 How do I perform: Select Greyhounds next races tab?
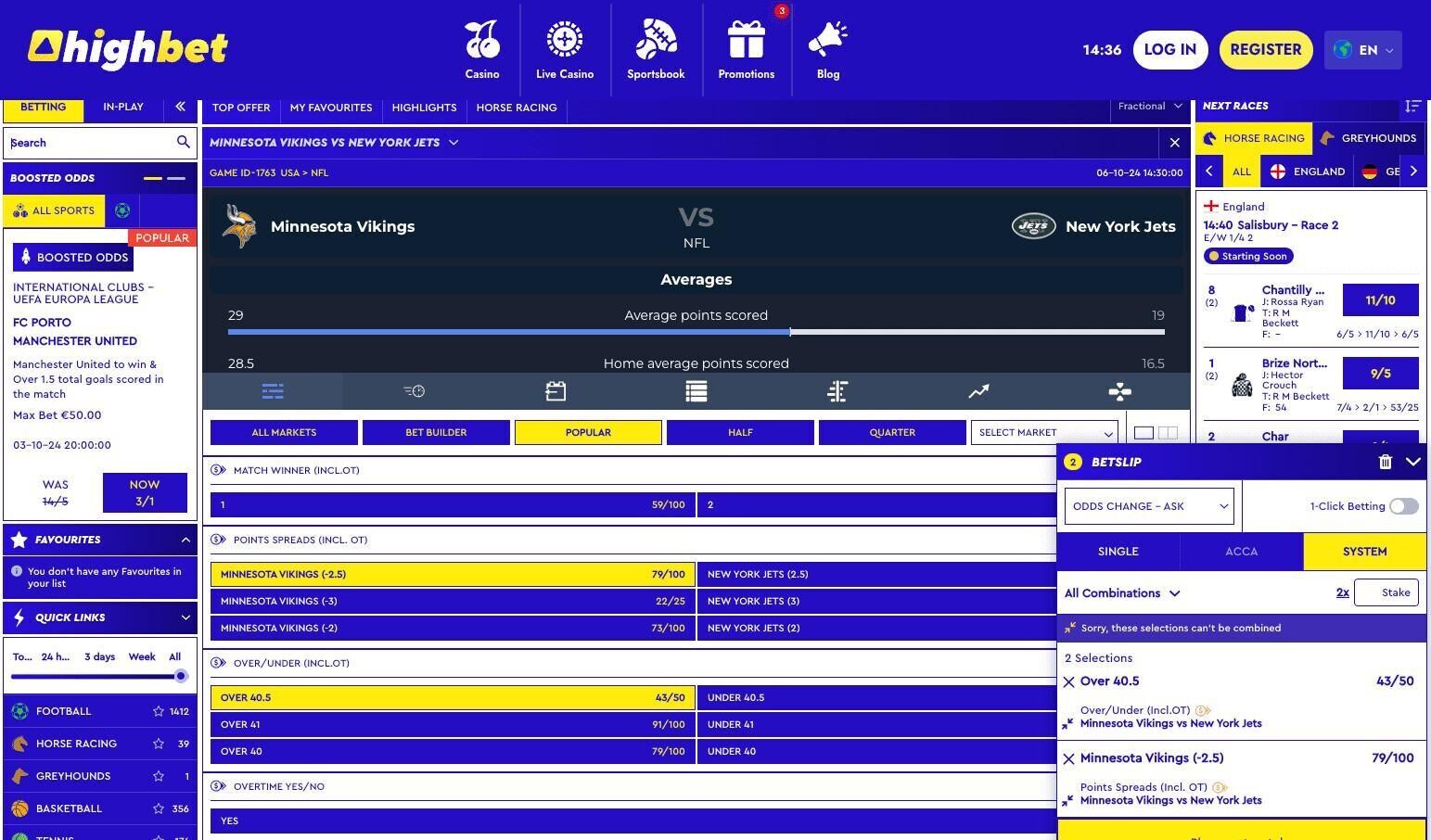[x=1369, y=138]
